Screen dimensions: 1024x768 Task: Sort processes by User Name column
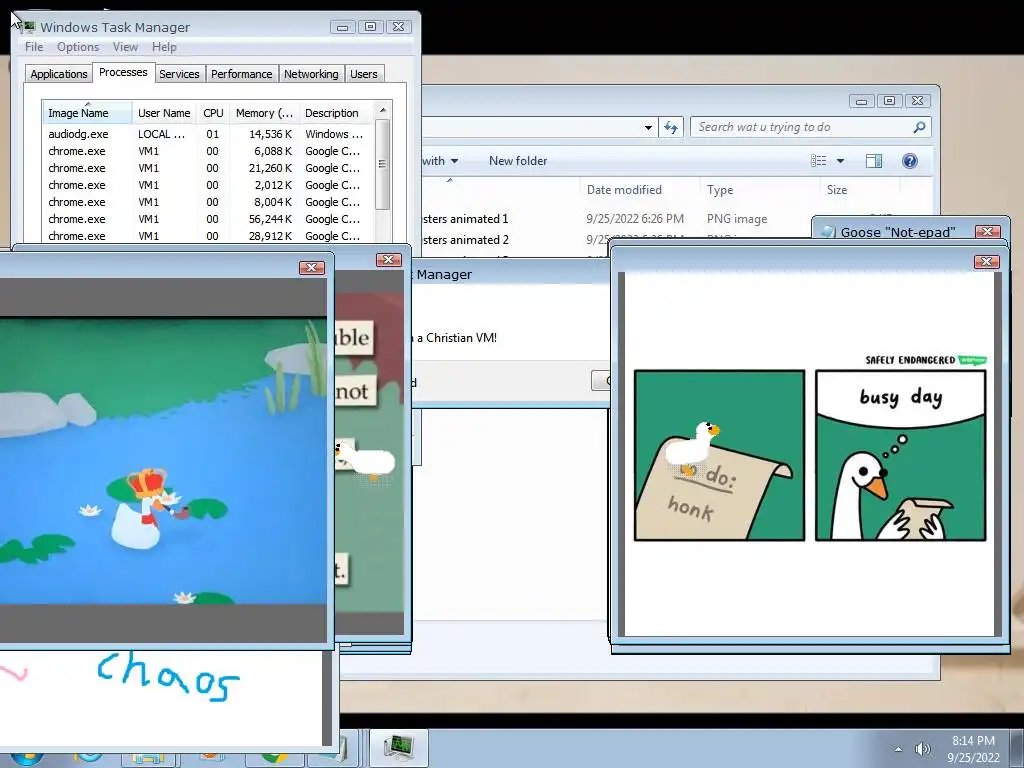164,112
